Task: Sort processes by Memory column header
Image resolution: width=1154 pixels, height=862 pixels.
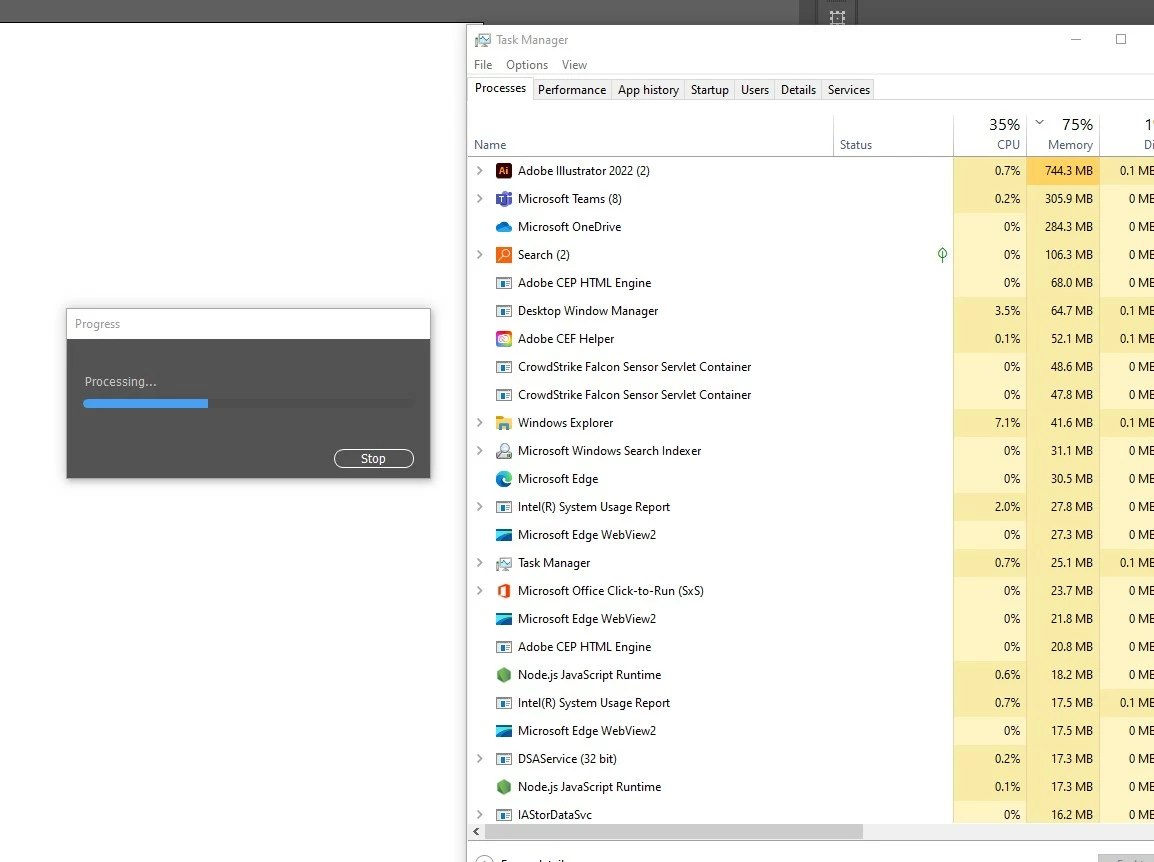Action: [x=1063, y=135]
